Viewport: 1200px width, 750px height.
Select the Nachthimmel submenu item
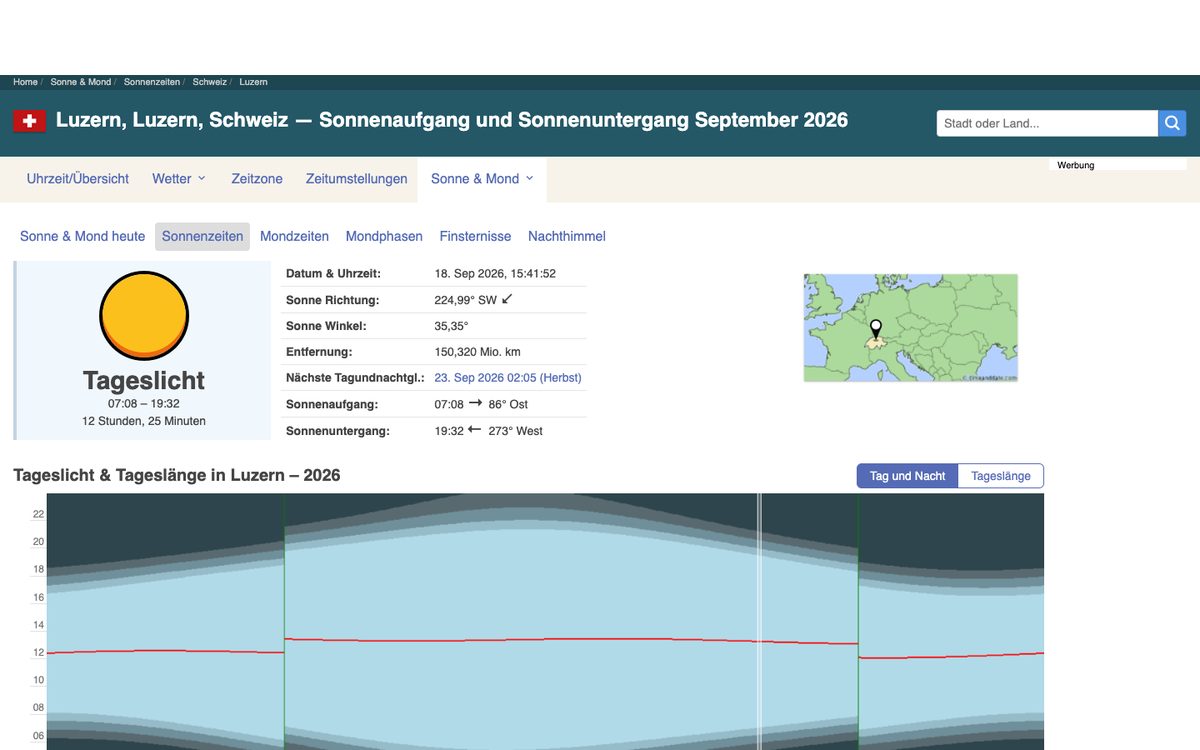tap(567, 237)
